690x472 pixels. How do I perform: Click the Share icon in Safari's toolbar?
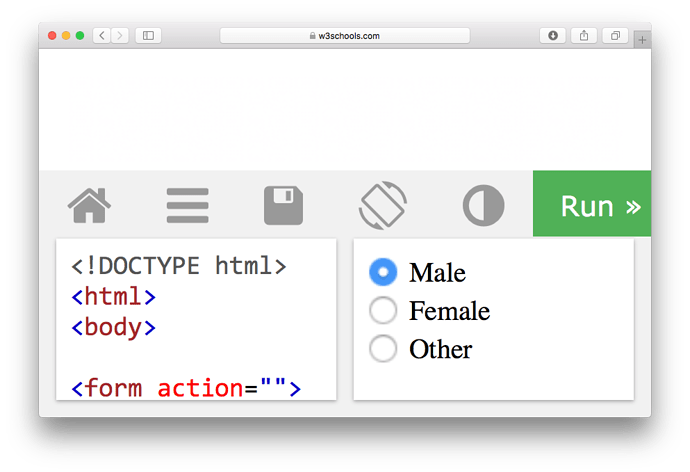[584, 36]
